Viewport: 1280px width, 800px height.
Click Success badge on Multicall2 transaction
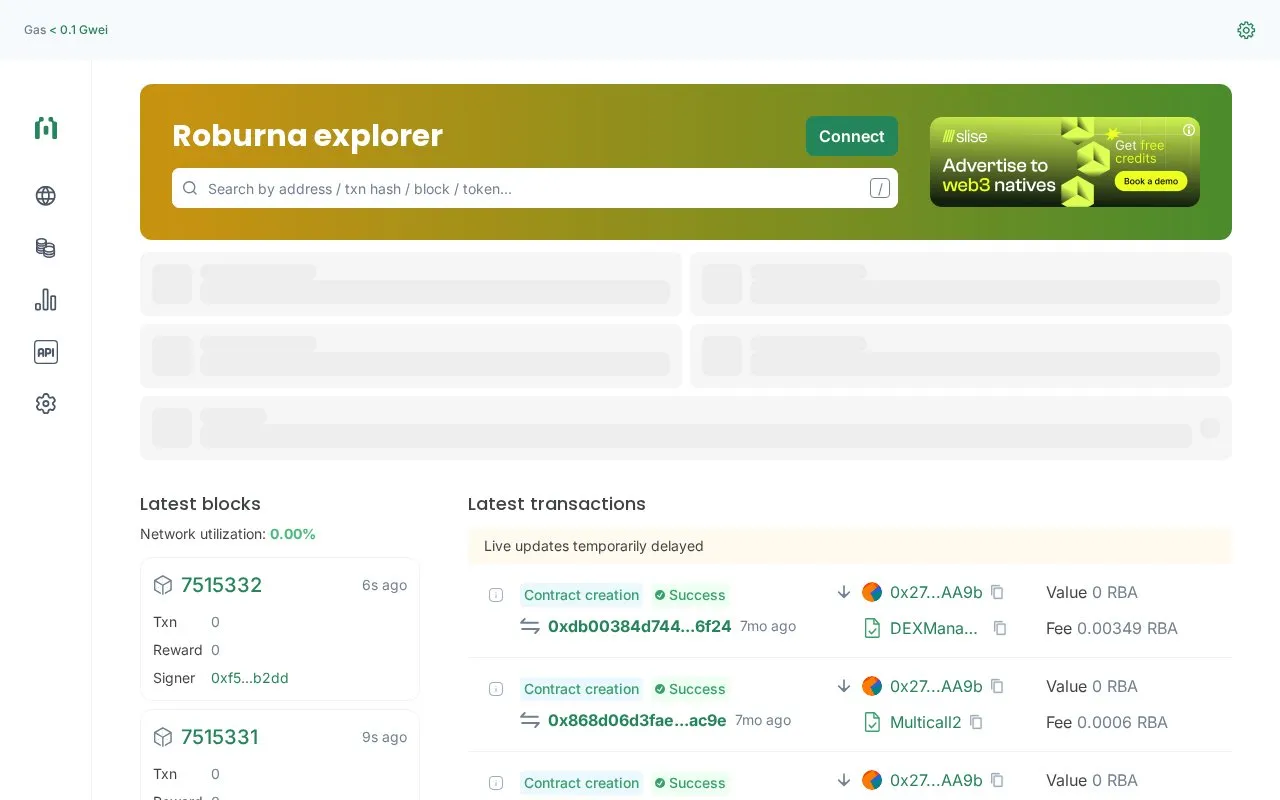pos(690,689)
